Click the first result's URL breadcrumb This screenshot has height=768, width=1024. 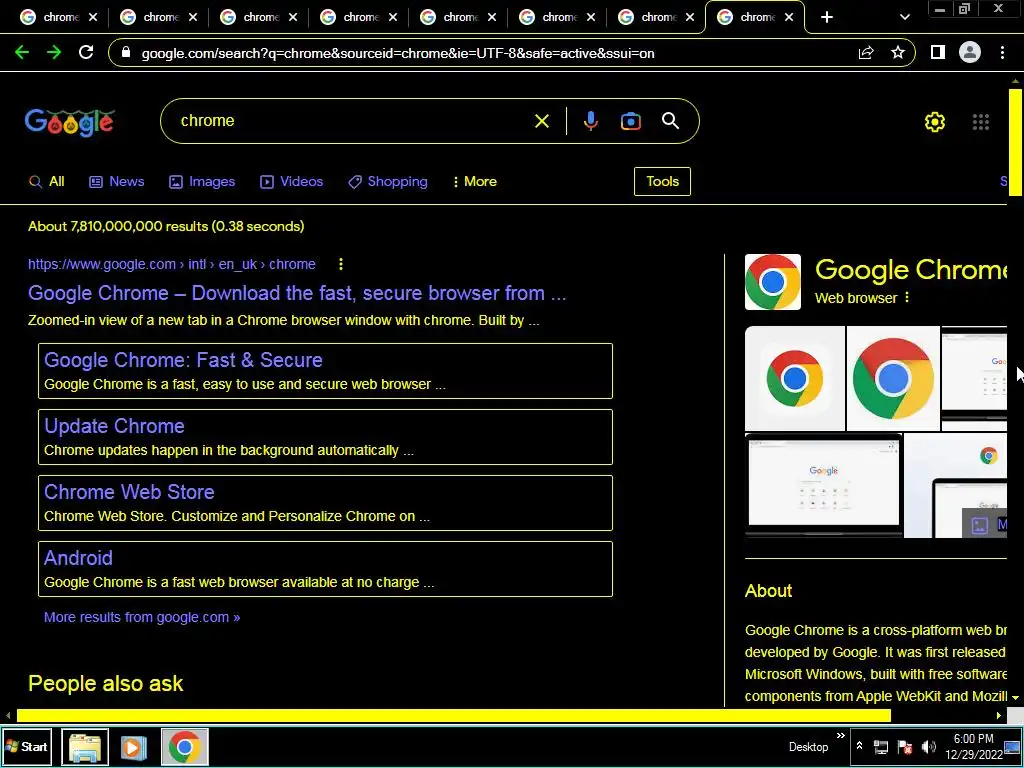click(172, 264)
